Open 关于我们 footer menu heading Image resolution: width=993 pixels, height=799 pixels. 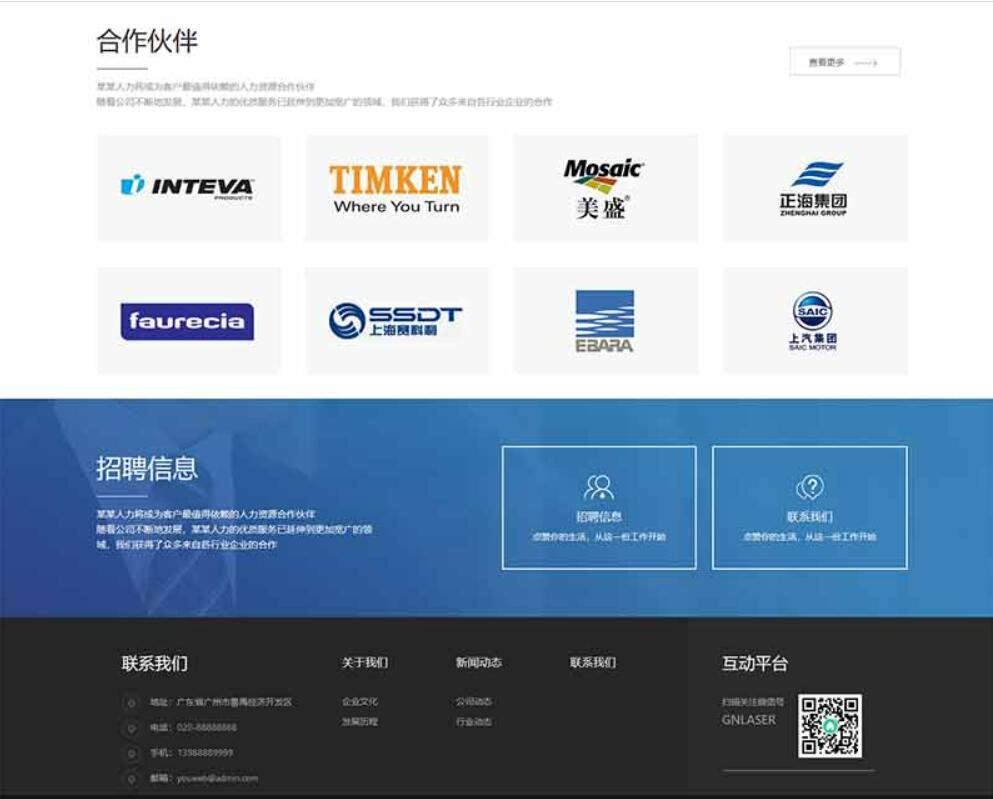click(365, 662)
